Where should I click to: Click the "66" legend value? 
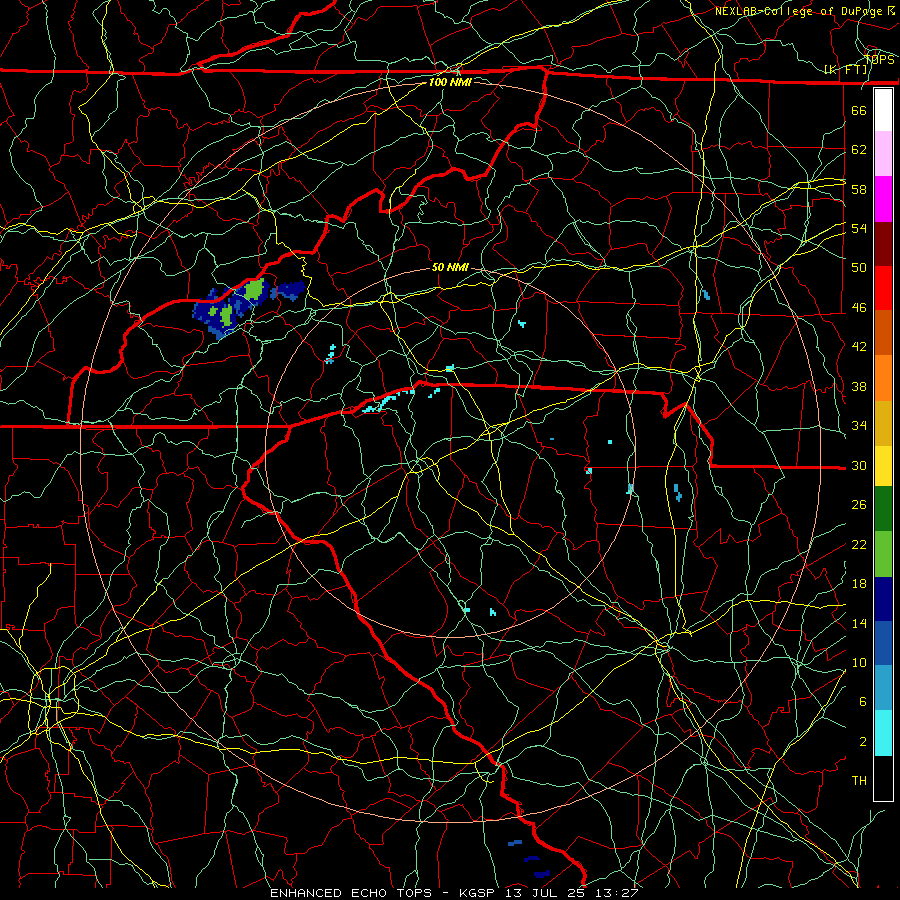pyautogui.click(x=859, y=110)
